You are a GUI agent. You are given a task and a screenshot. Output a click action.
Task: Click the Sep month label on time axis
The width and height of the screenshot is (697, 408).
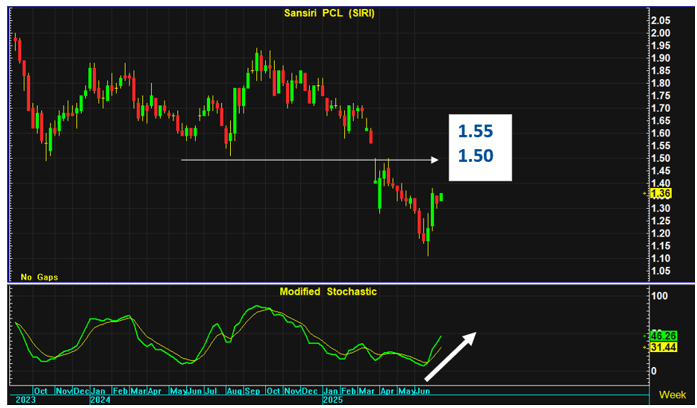point(252,391)
